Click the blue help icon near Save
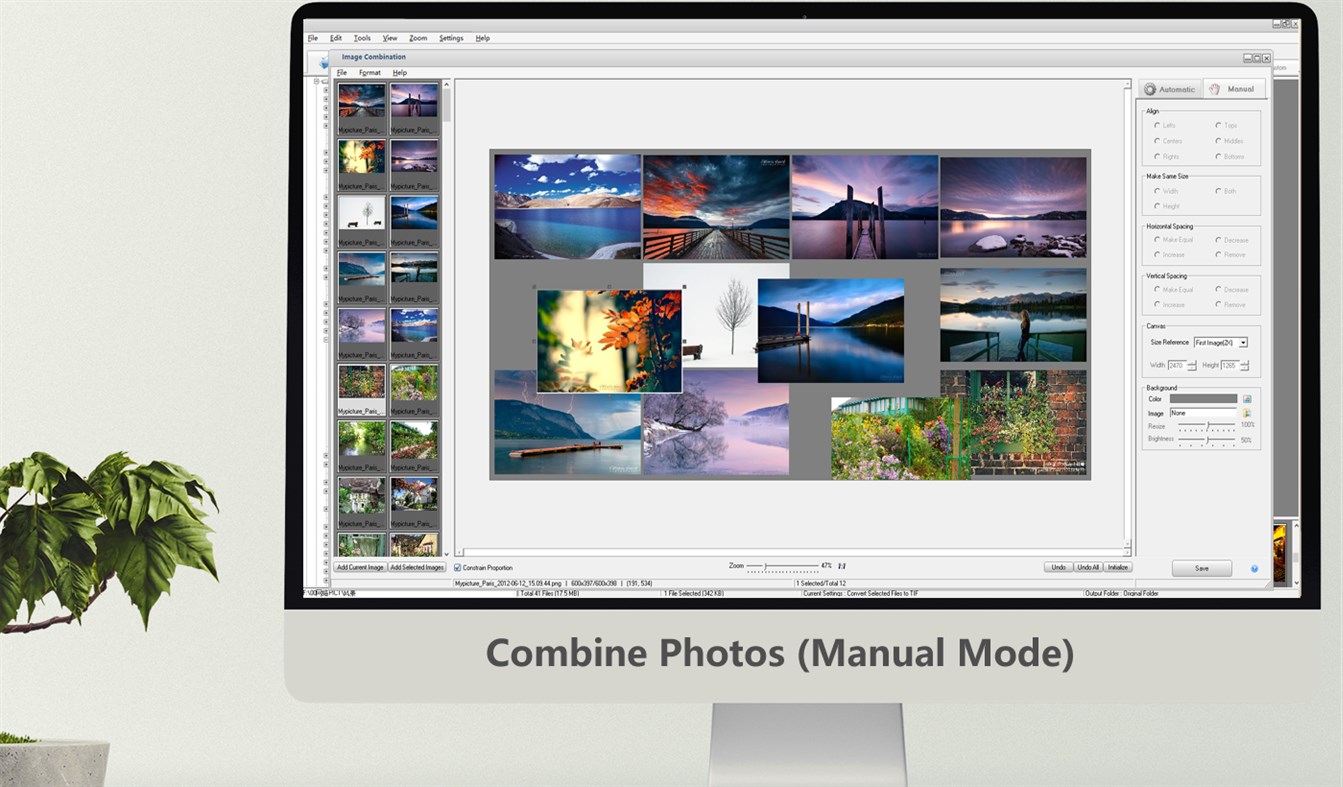Image resolution: width=1343 pixels, height=787 pixels. [1254, 568]
